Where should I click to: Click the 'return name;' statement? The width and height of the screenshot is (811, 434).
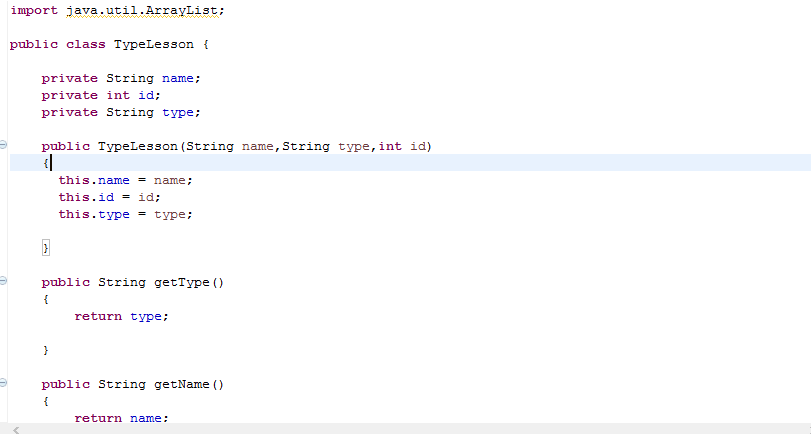(122, 418)
